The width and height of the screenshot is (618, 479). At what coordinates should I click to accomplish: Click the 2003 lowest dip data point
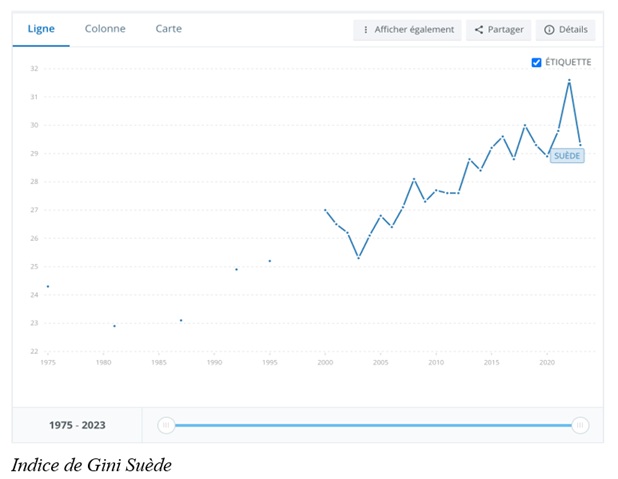pos(358,258)
